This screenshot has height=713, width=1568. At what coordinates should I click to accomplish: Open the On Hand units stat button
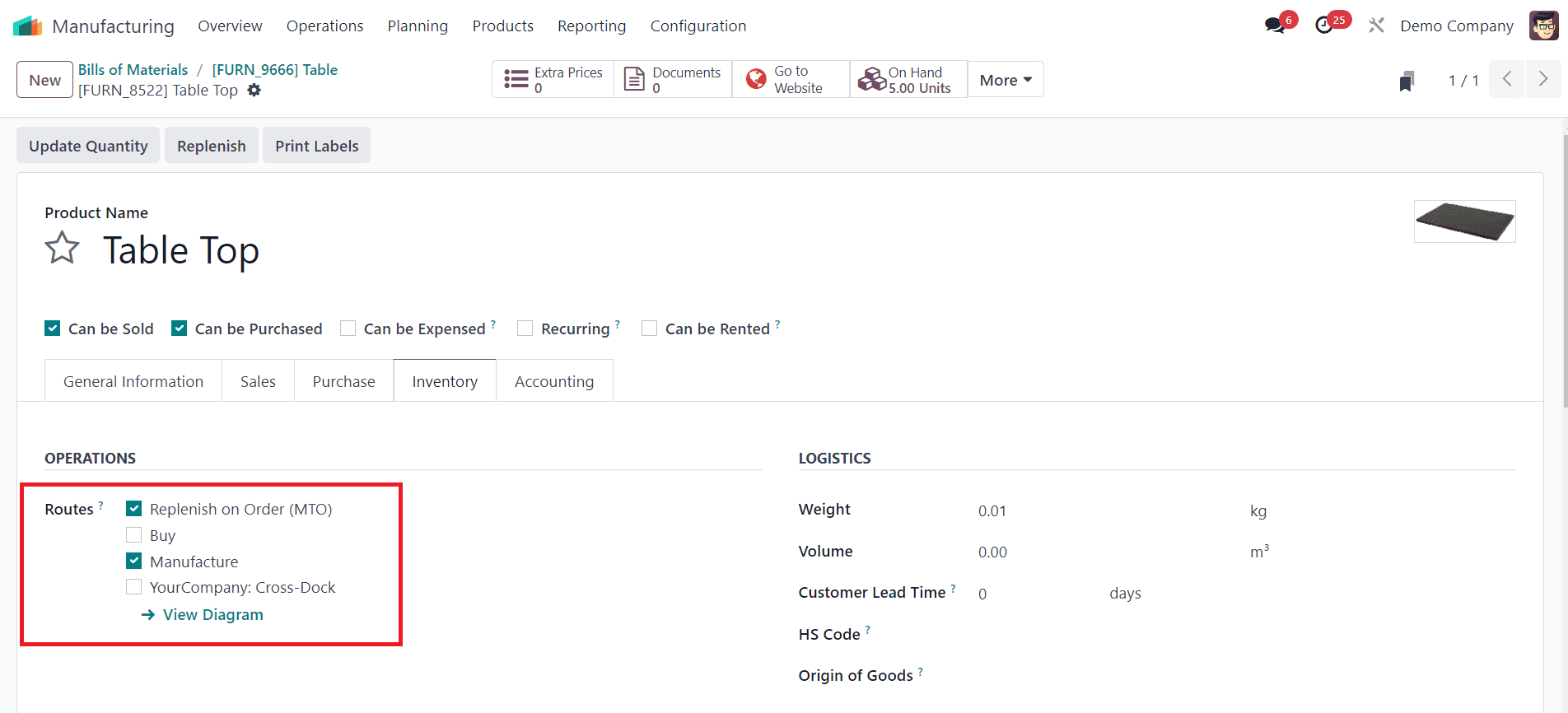pyautogui.click(x=908, y=80)
